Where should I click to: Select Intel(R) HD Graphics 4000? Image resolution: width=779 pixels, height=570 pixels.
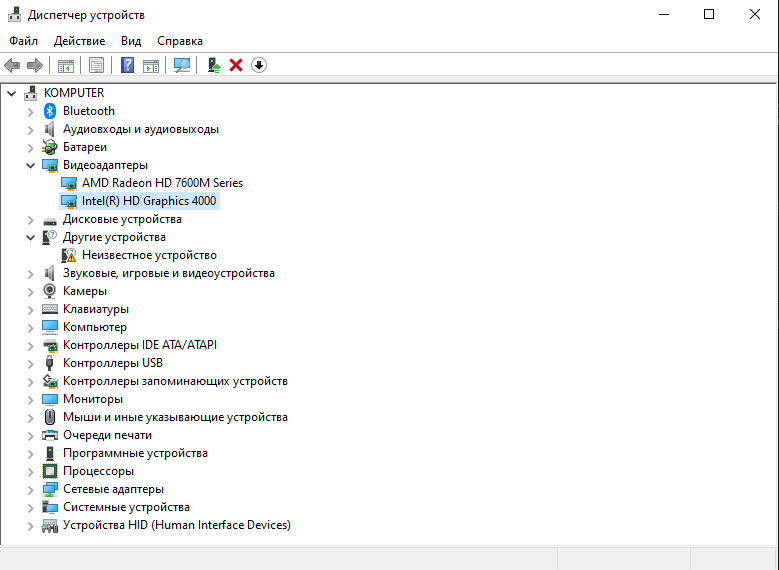[149, 201]
